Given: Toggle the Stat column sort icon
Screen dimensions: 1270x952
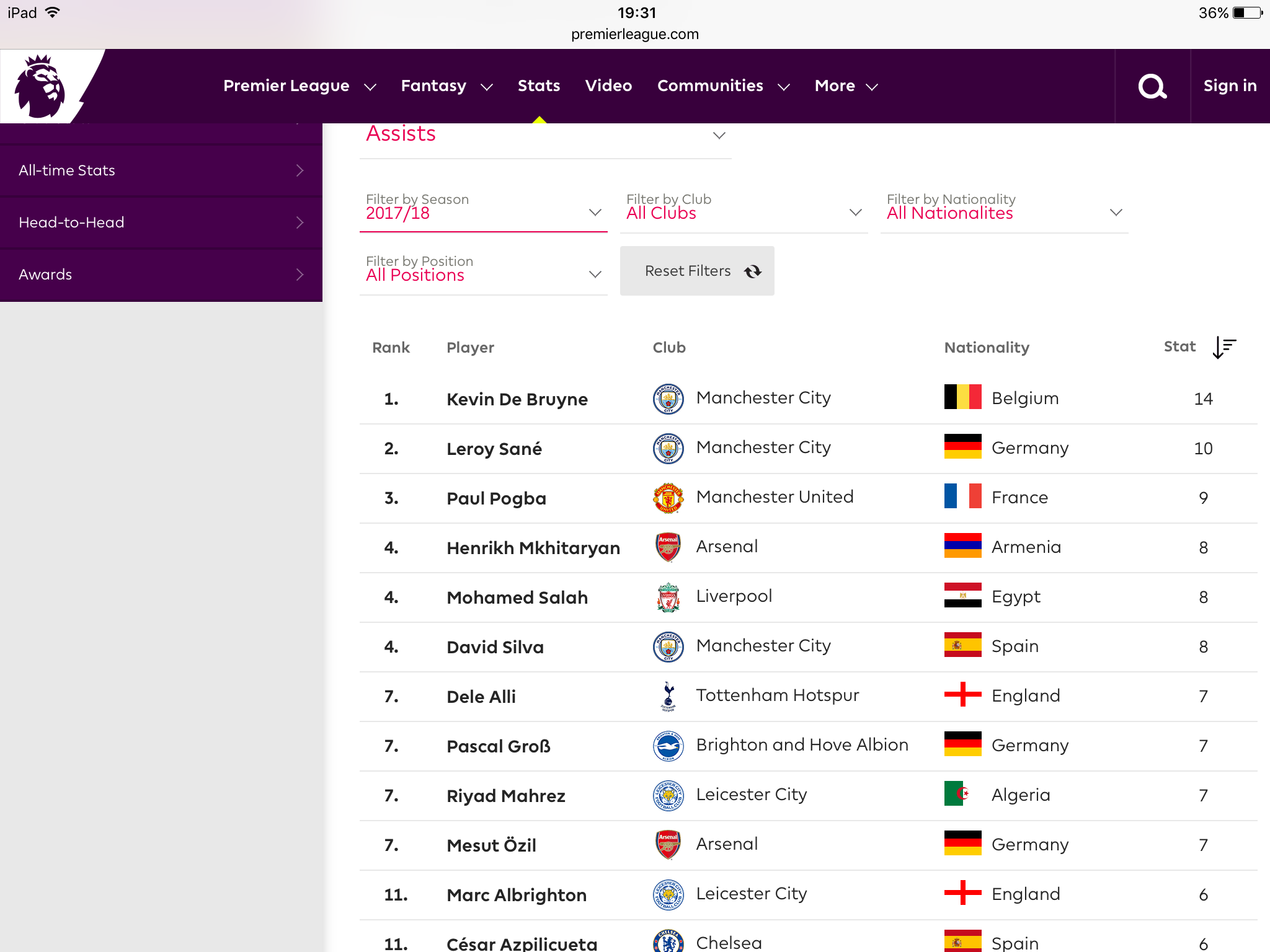Looking at the screenshot, I should tap(1224, 347).
